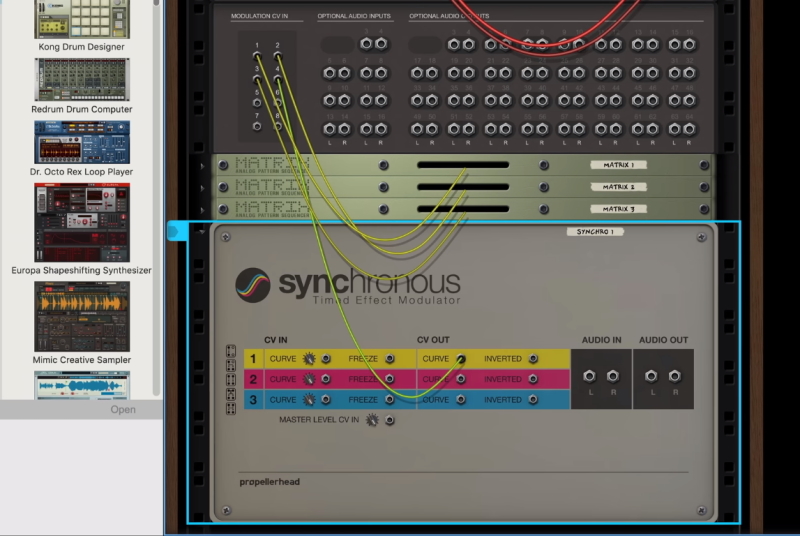Pick the Europa Shapeshifting Synthesizer thumbnail
800x536 pixels.
pyautogui.click(x=82, y=222)
